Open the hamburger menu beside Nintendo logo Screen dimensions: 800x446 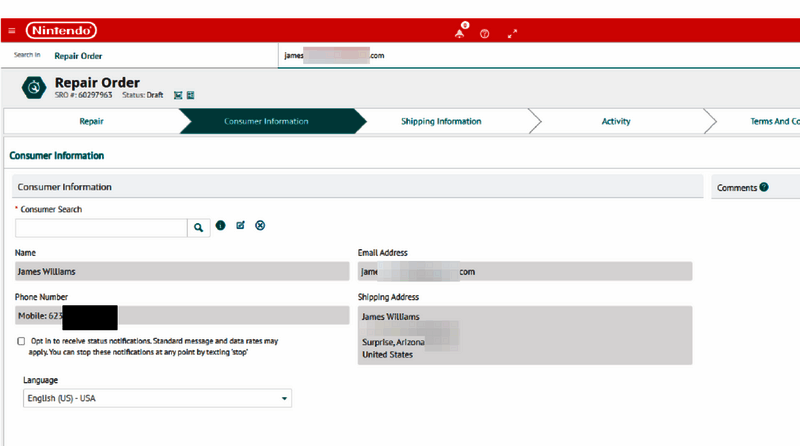coord(12,31)
